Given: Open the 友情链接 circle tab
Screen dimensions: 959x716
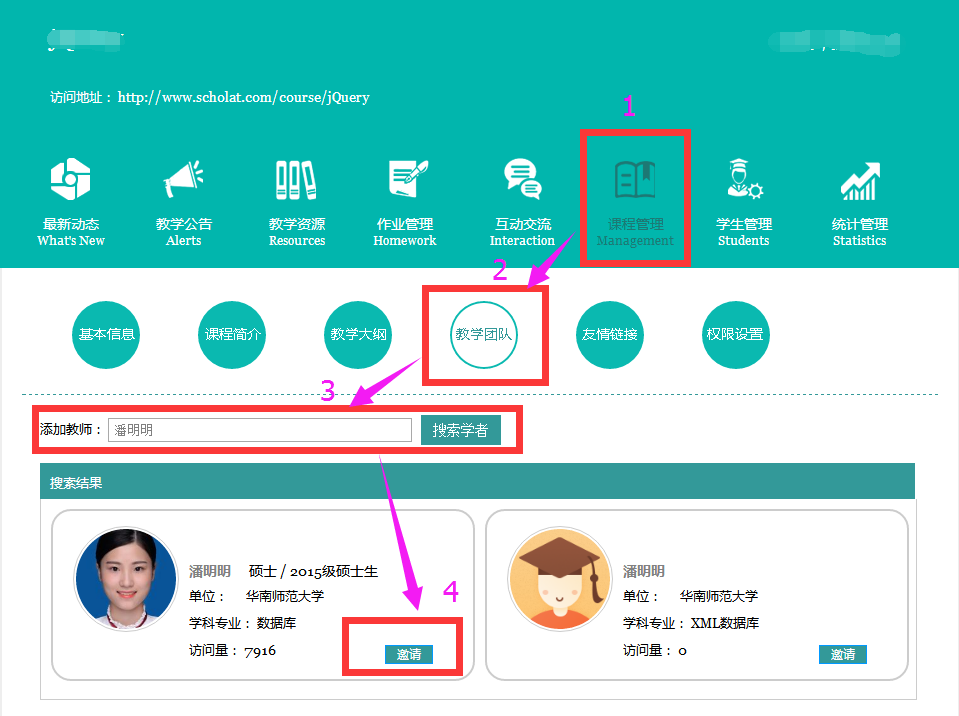Looking at the screenshot, I should (610, 334).
